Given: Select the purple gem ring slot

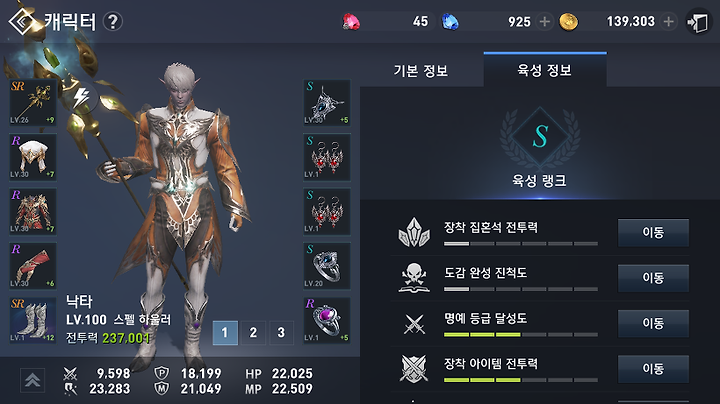Looking at the screenshot, I should click(327, 320).
